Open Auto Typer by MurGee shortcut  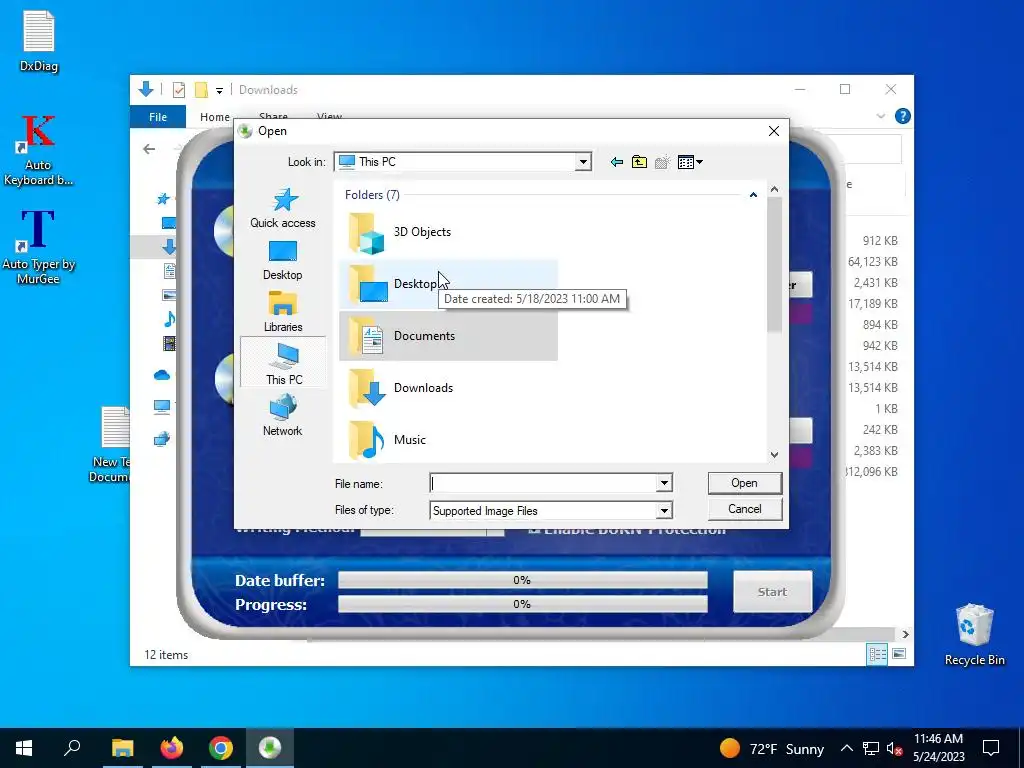pyautogui.click(x=38, y=247)
